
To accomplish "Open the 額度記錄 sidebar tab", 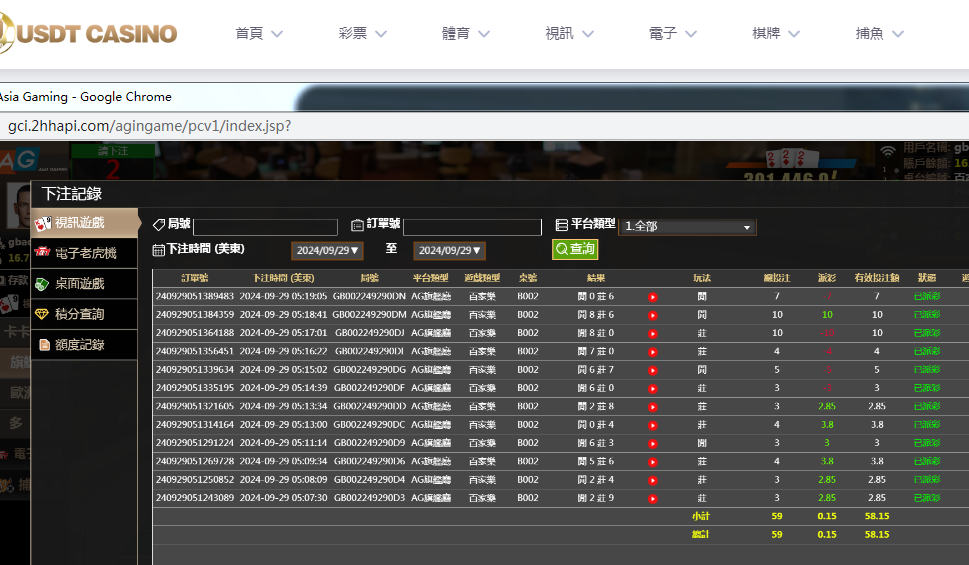I will coord(79,345).
